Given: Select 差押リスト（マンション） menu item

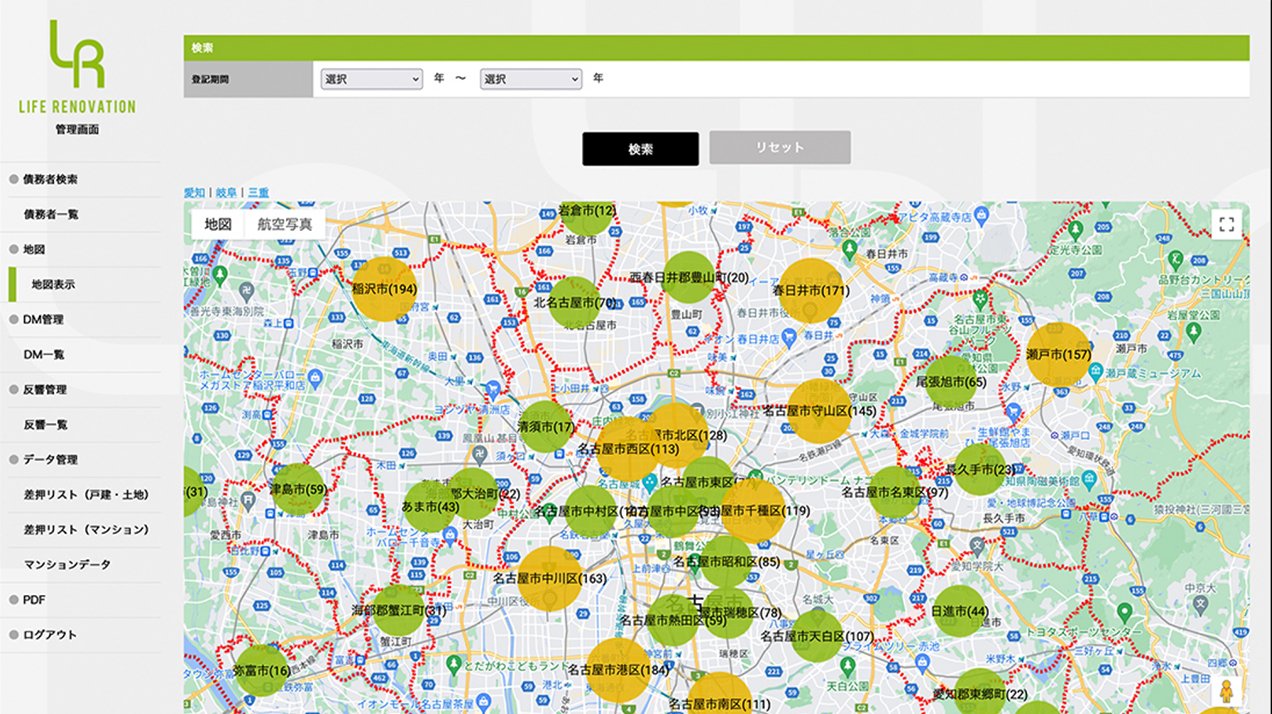Looking at the screenshot, I should point(87,530).
